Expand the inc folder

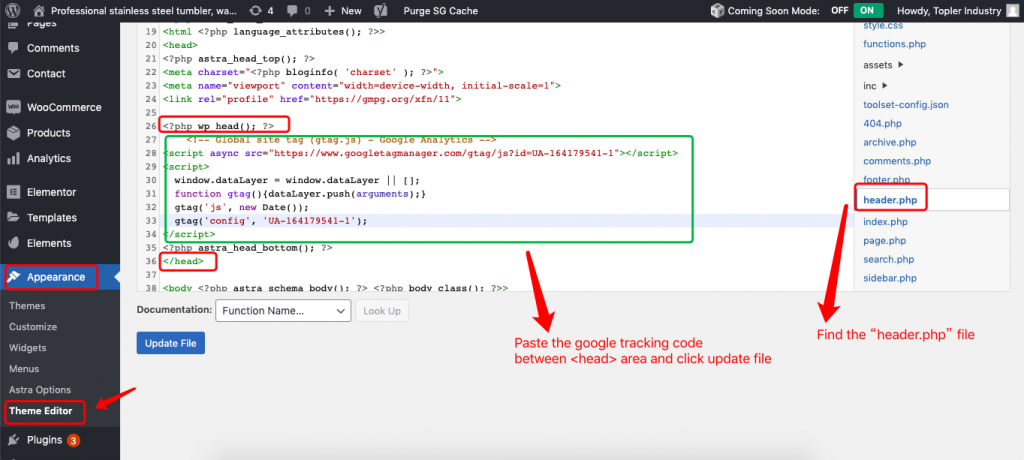pos(876,86)
